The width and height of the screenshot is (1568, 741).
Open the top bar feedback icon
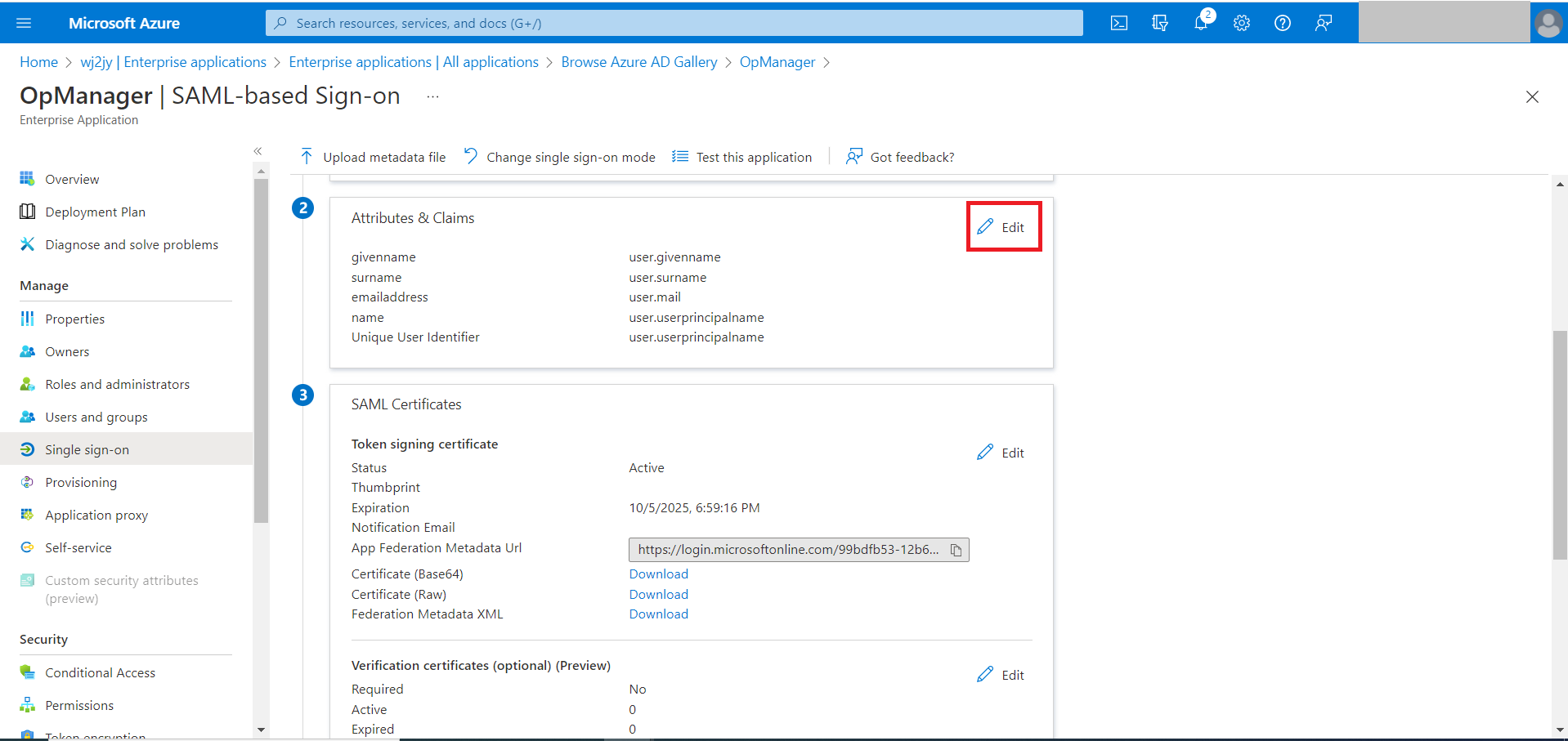tap(1324, 23)
